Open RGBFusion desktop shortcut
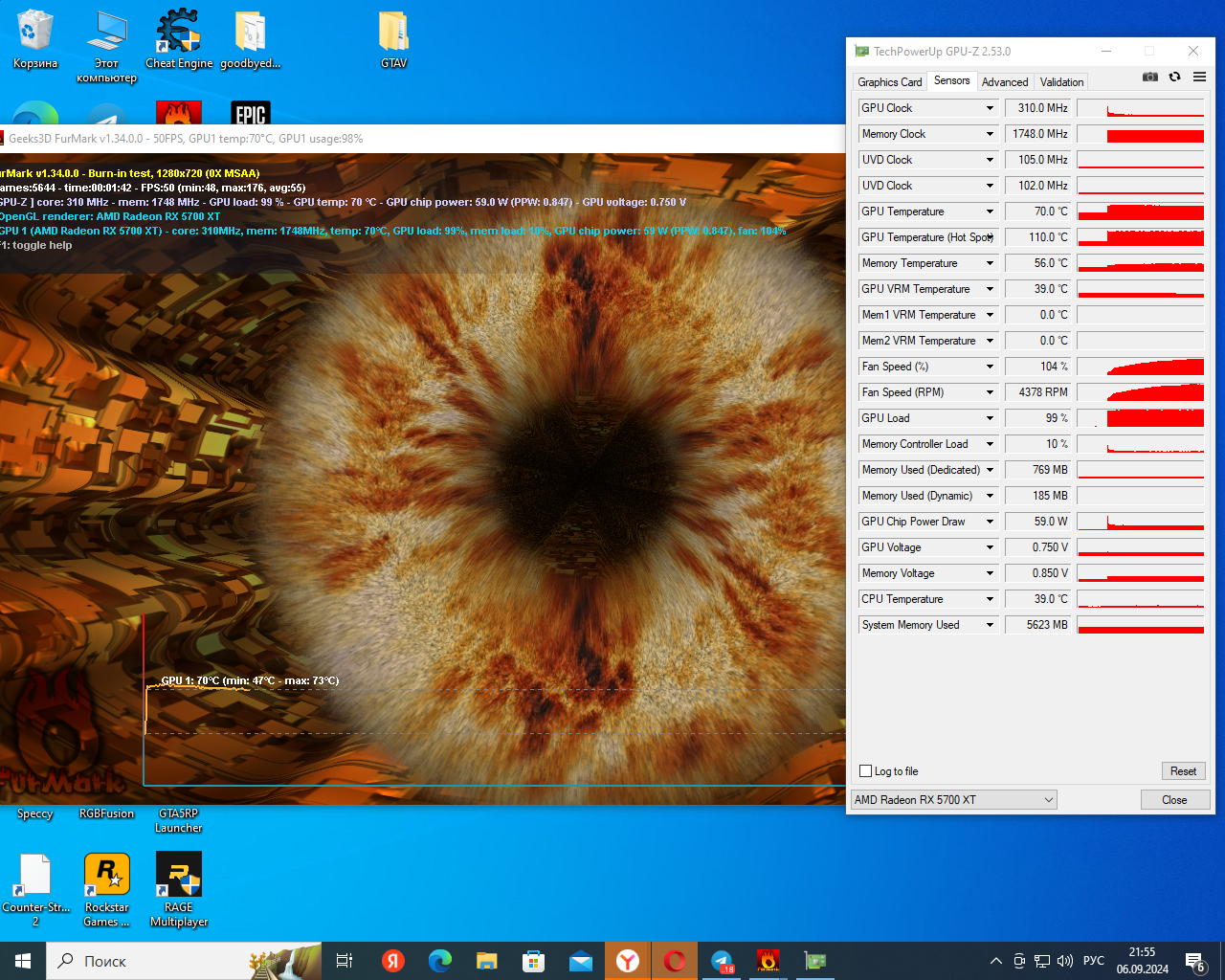 (106, 813)
